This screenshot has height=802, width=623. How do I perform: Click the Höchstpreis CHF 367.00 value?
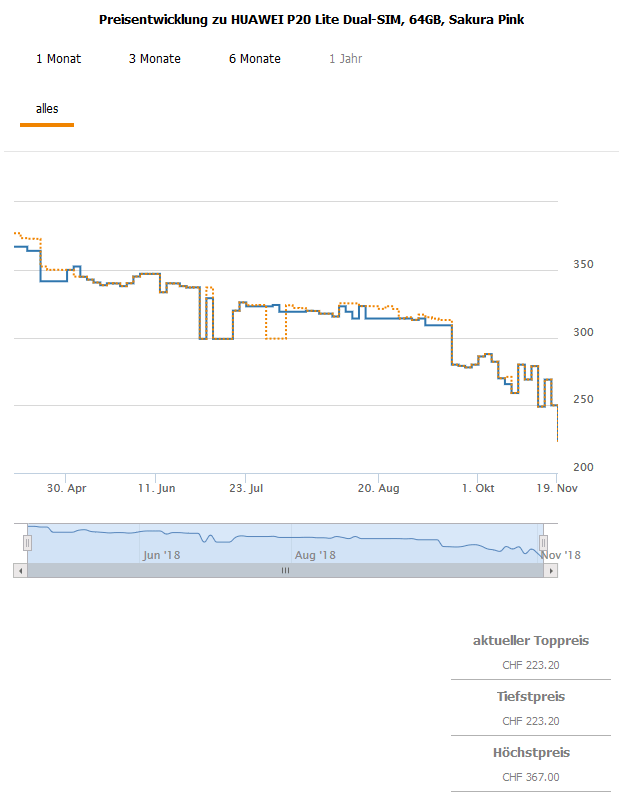(x=531, y=777)
